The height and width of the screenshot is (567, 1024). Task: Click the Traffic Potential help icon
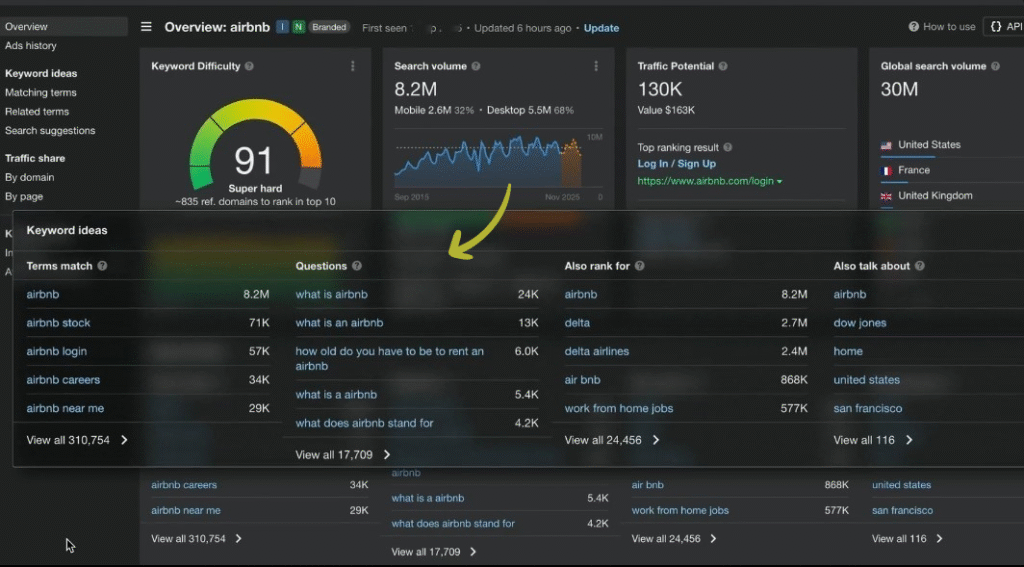[723, 66]
